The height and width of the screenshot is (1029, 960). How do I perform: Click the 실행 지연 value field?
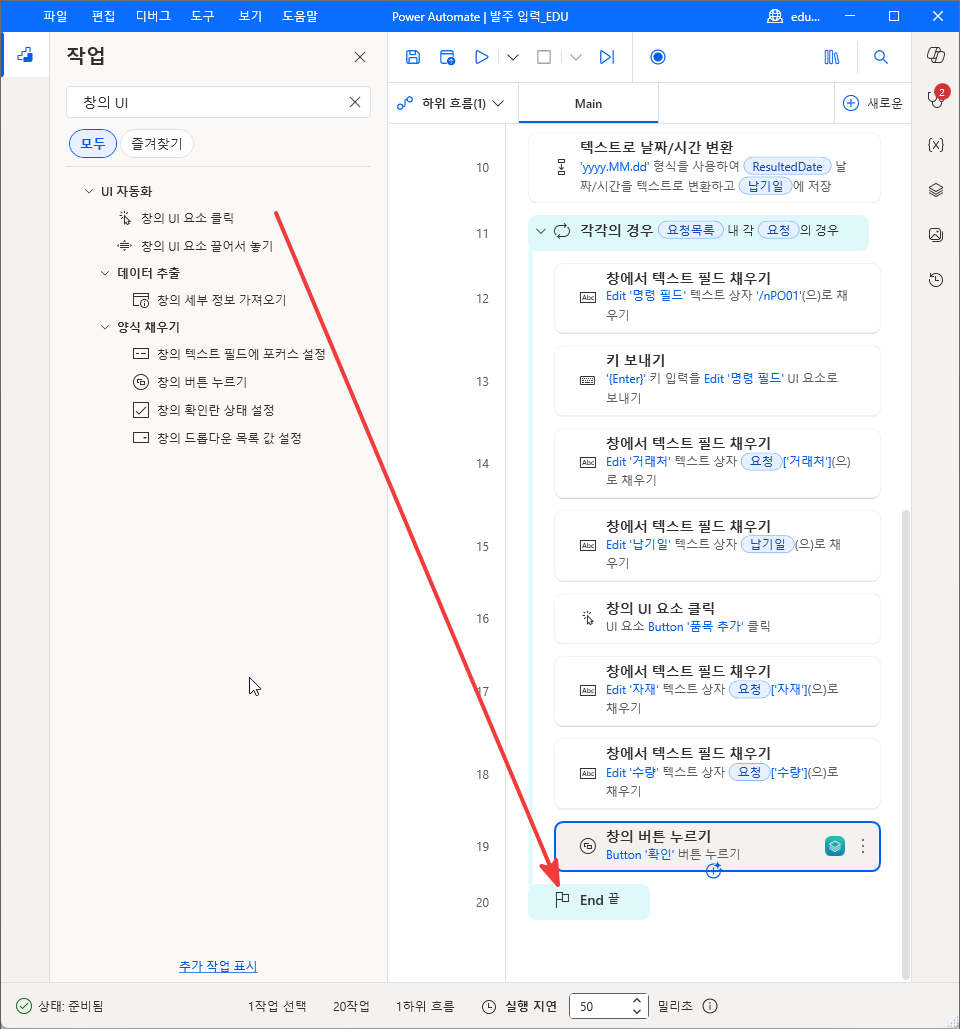(x=602, y=1006)
